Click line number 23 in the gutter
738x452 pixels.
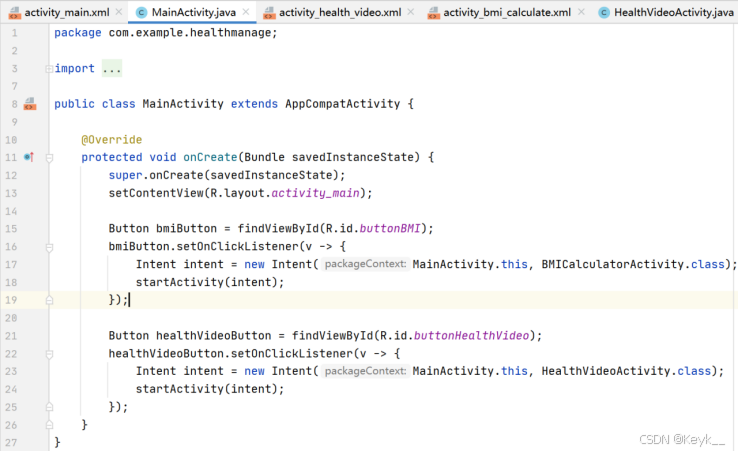click(11, 371)
